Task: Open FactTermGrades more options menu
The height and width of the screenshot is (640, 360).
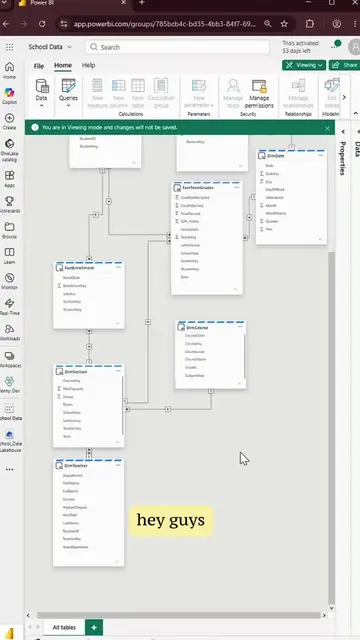Action: 236,187
